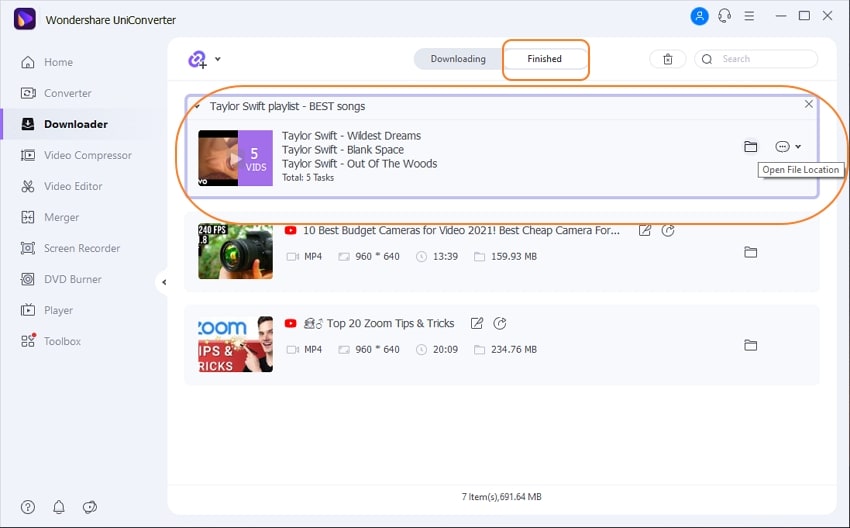The height and width of the screenshot is (528, 850).
Task: Open the Player section
Action: coord(47,310)
